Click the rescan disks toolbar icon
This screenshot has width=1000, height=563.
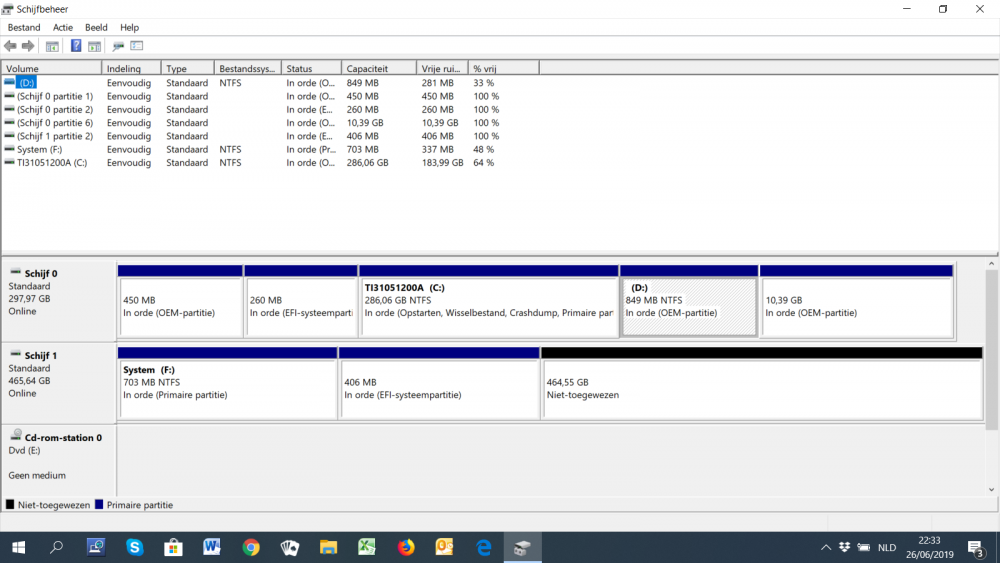tap(118, 46)
